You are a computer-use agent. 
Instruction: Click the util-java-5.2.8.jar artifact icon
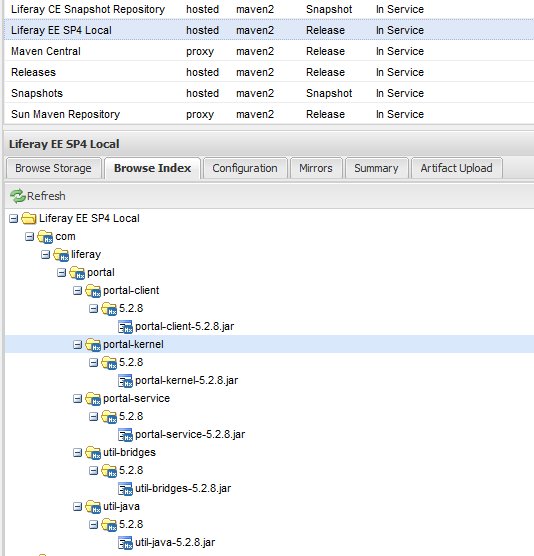pos(125,543)
